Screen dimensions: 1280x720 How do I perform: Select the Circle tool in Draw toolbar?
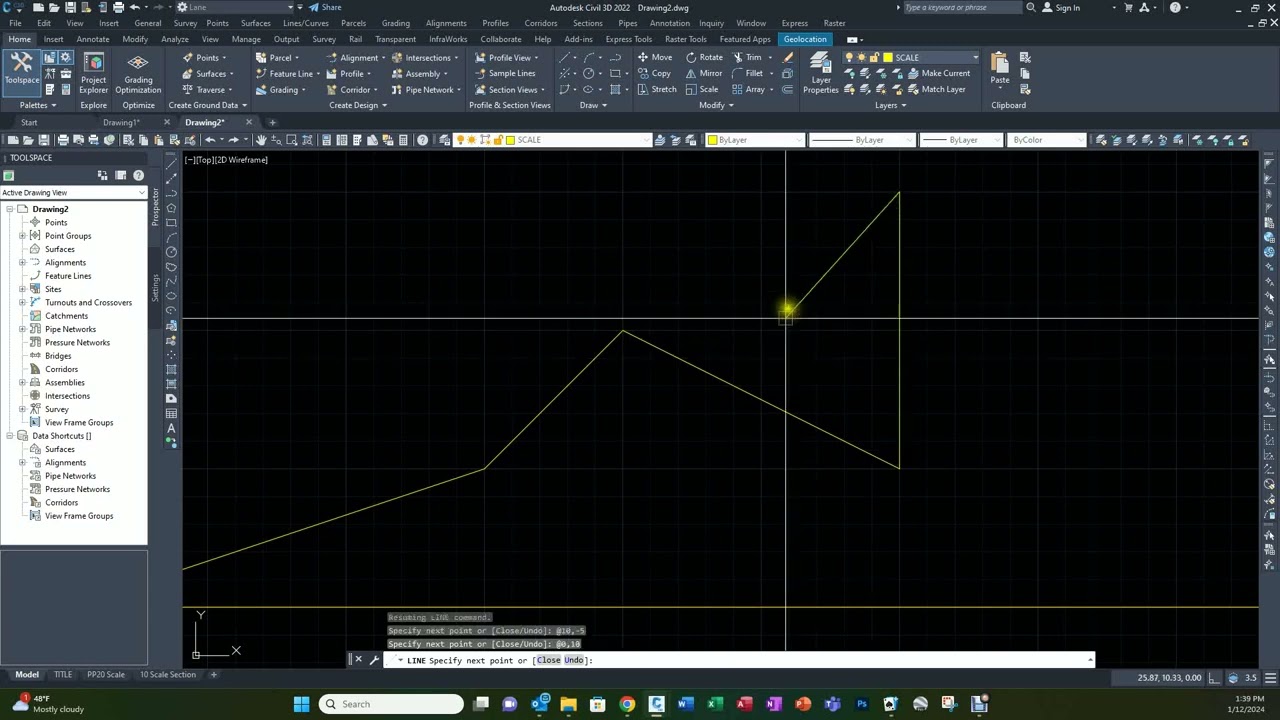tap(171, 252)
